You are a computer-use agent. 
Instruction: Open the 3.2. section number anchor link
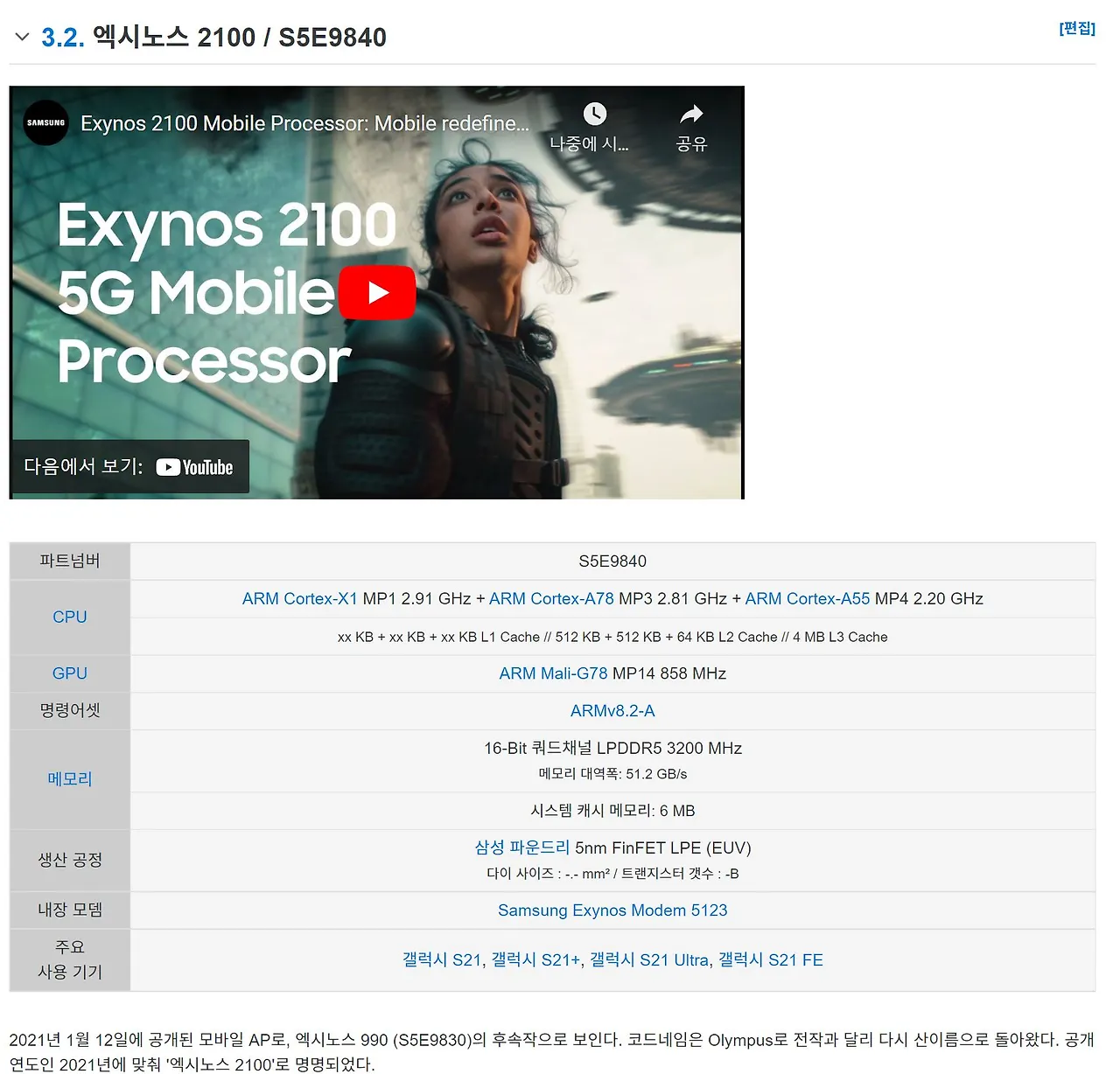click(63, 38)
